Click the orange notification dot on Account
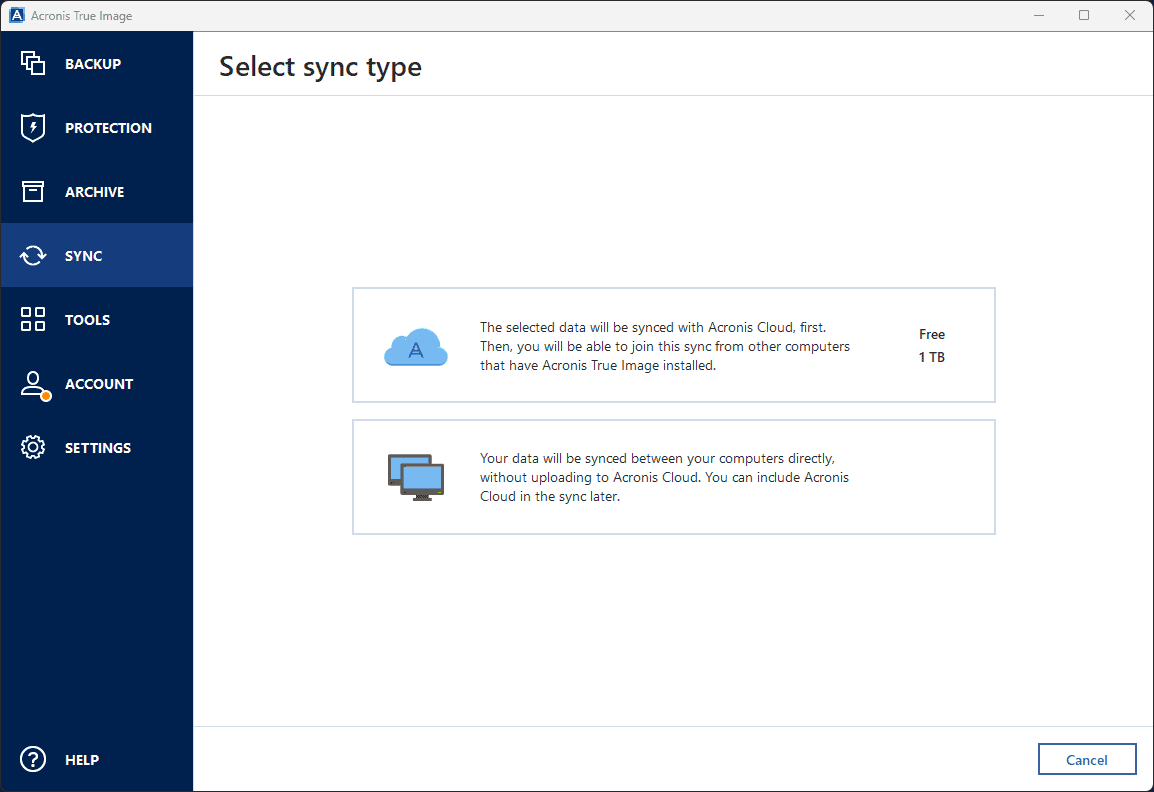1154x792 pixels. pyautogui.click(x=46, y=396)
